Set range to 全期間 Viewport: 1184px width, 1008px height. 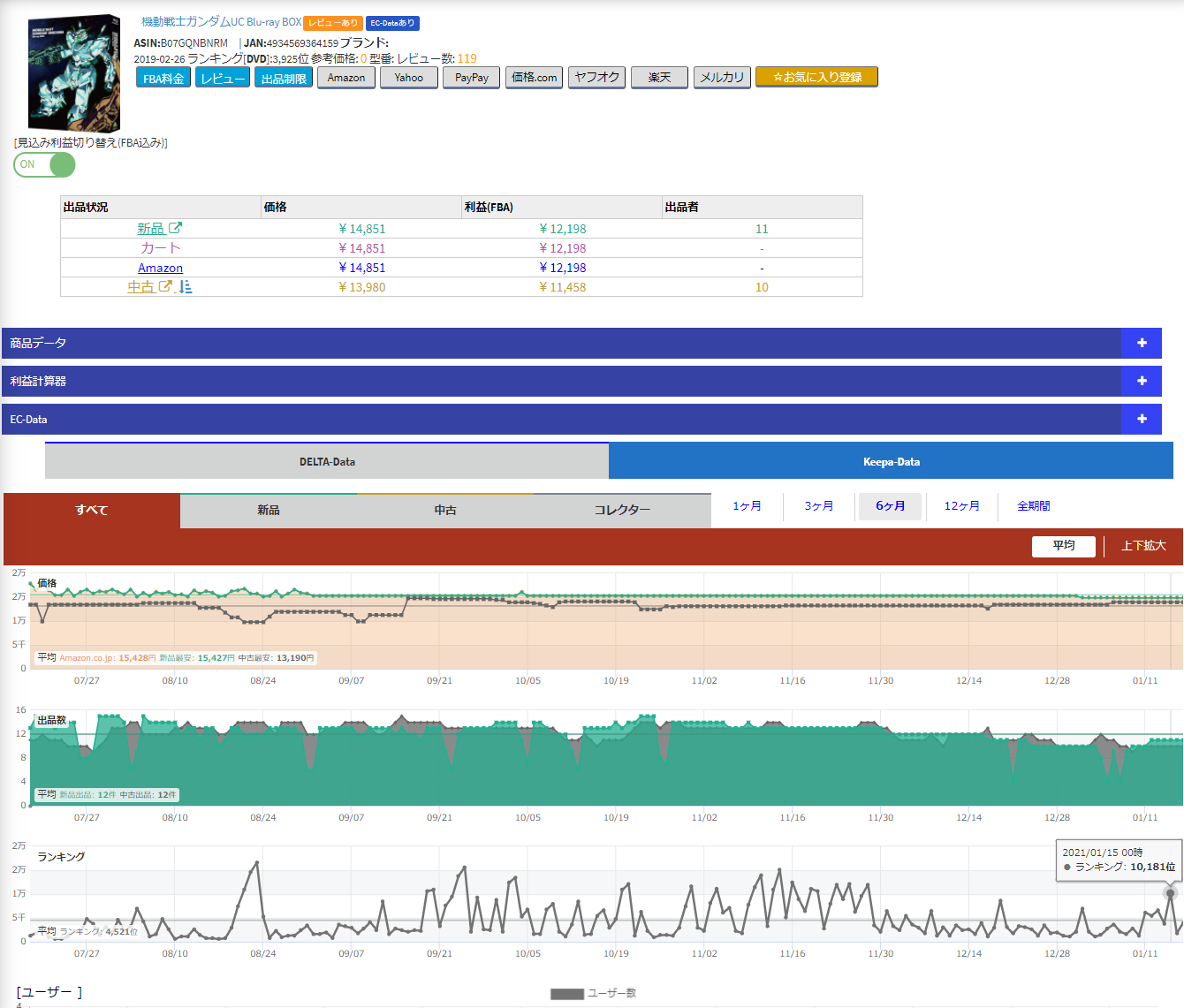tap(1034, 506)
